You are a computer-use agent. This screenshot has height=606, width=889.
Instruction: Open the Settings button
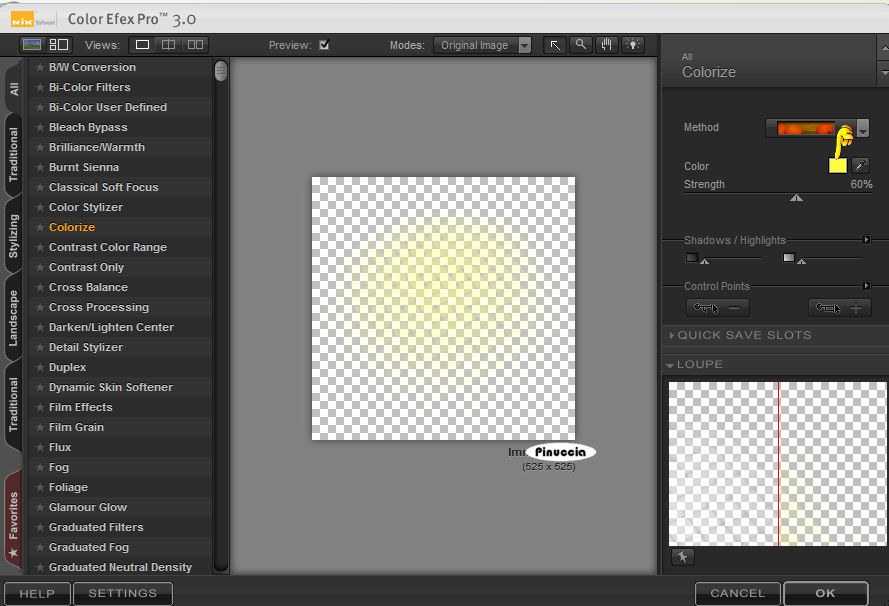coord(122,593)
